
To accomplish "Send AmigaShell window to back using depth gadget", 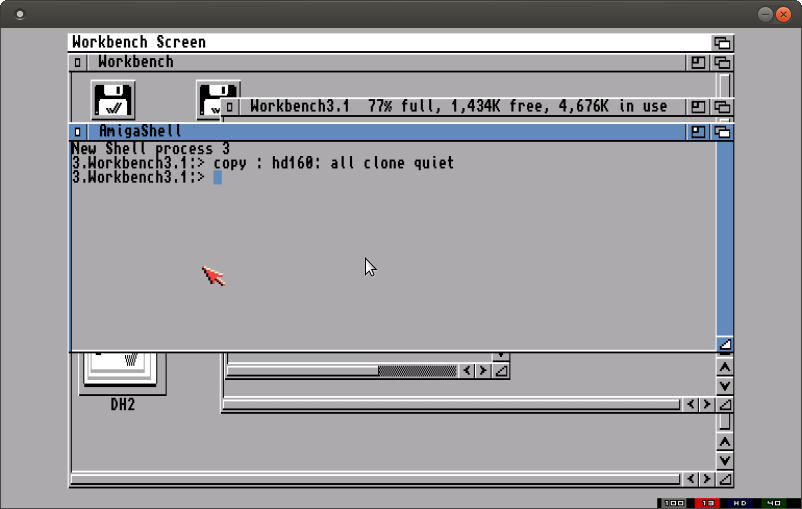I will pyautogui.click(x=723, y=132).
